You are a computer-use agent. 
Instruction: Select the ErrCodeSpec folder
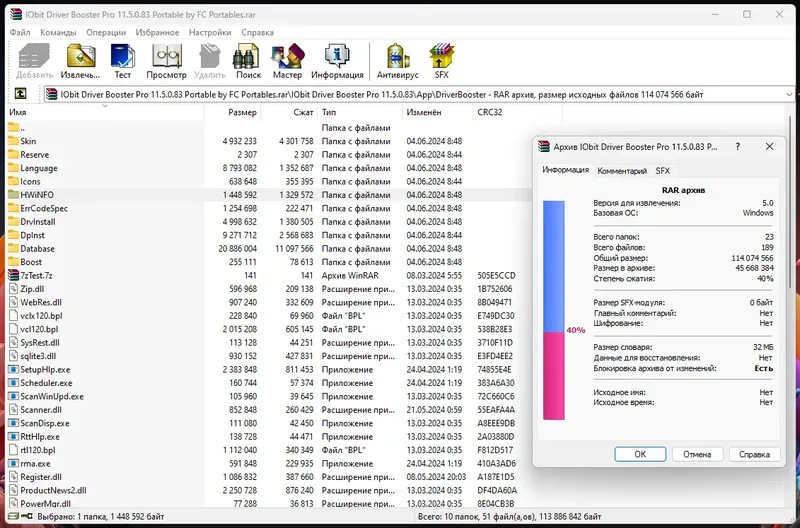pos(44,208)
